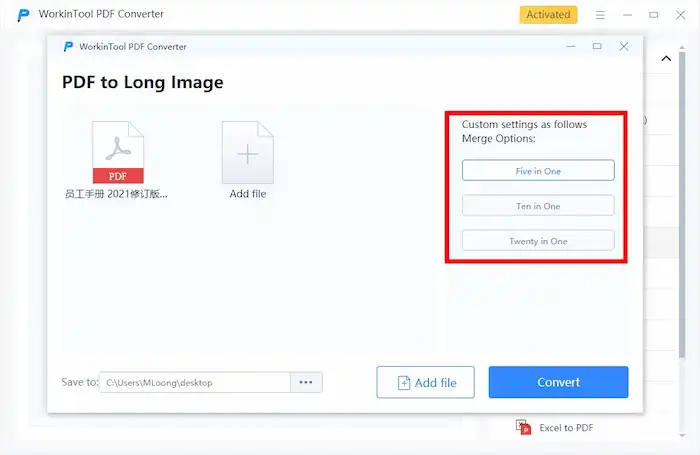
Task: Collapse the sidebar section with up chevron
Action: [666, 58]
